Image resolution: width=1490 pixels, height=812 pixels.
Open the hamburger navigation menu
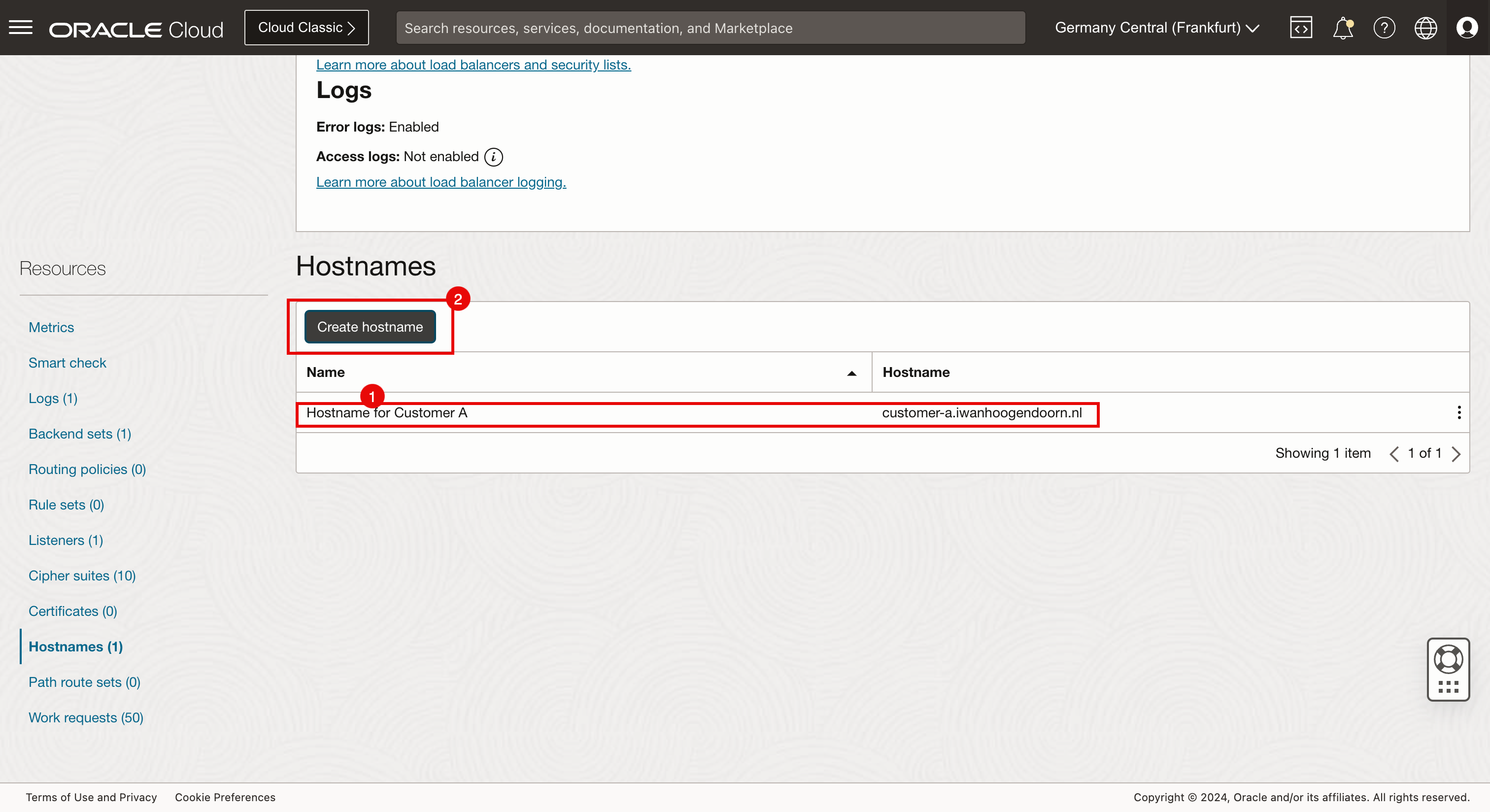[21, 27]
